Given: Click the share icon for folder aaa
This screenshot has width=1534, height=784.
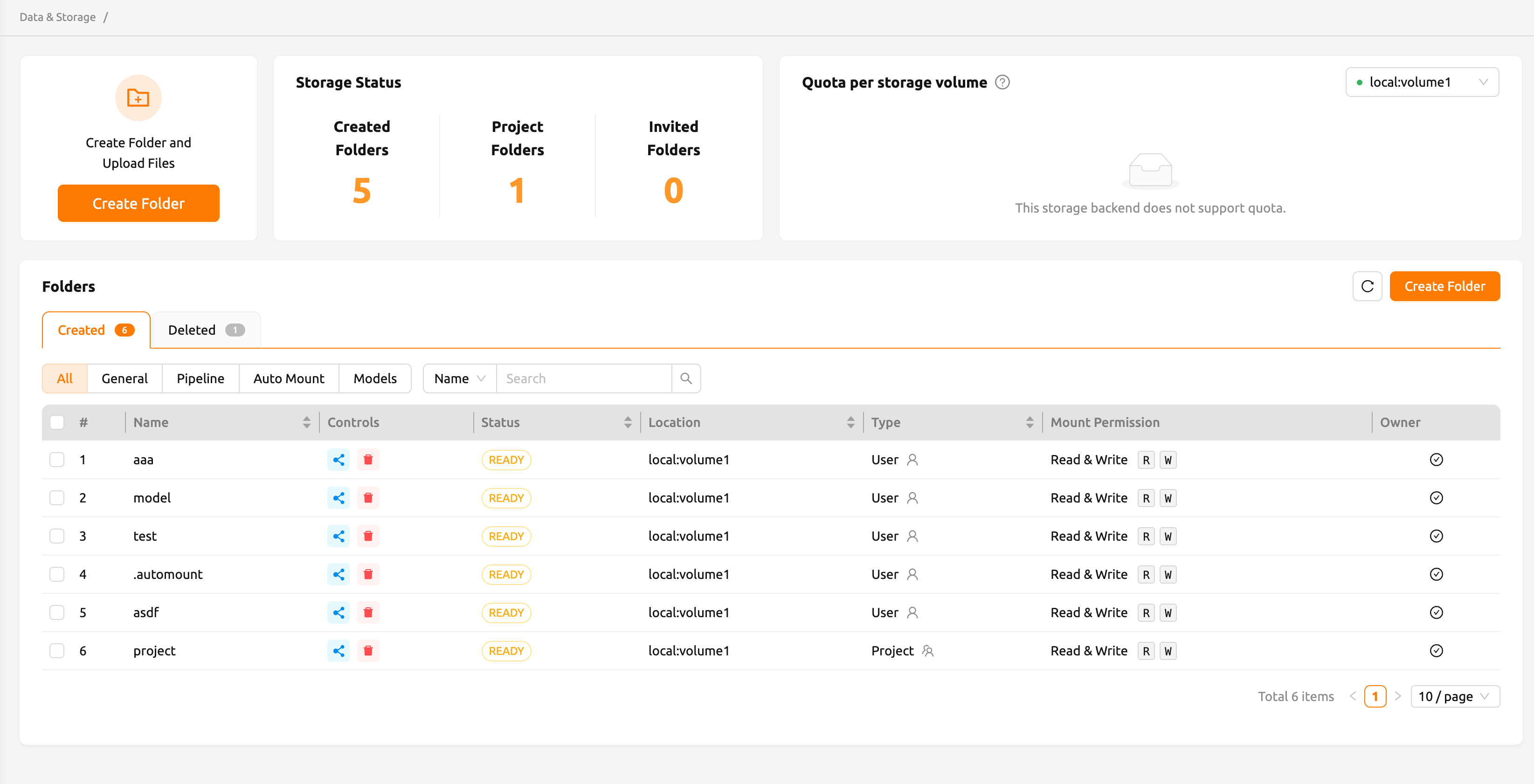Looking at the screenshot, I should (x=338, y=460).
